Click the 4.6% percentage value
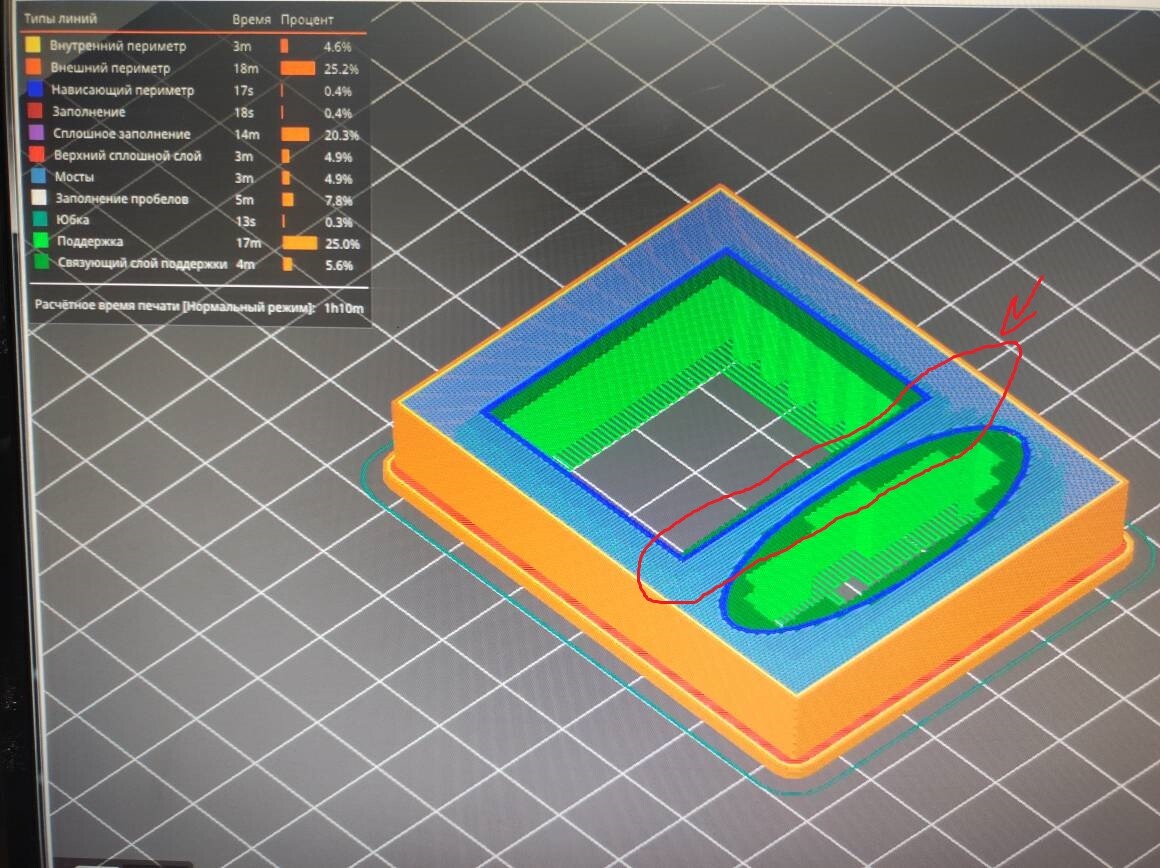 (337, 47)
